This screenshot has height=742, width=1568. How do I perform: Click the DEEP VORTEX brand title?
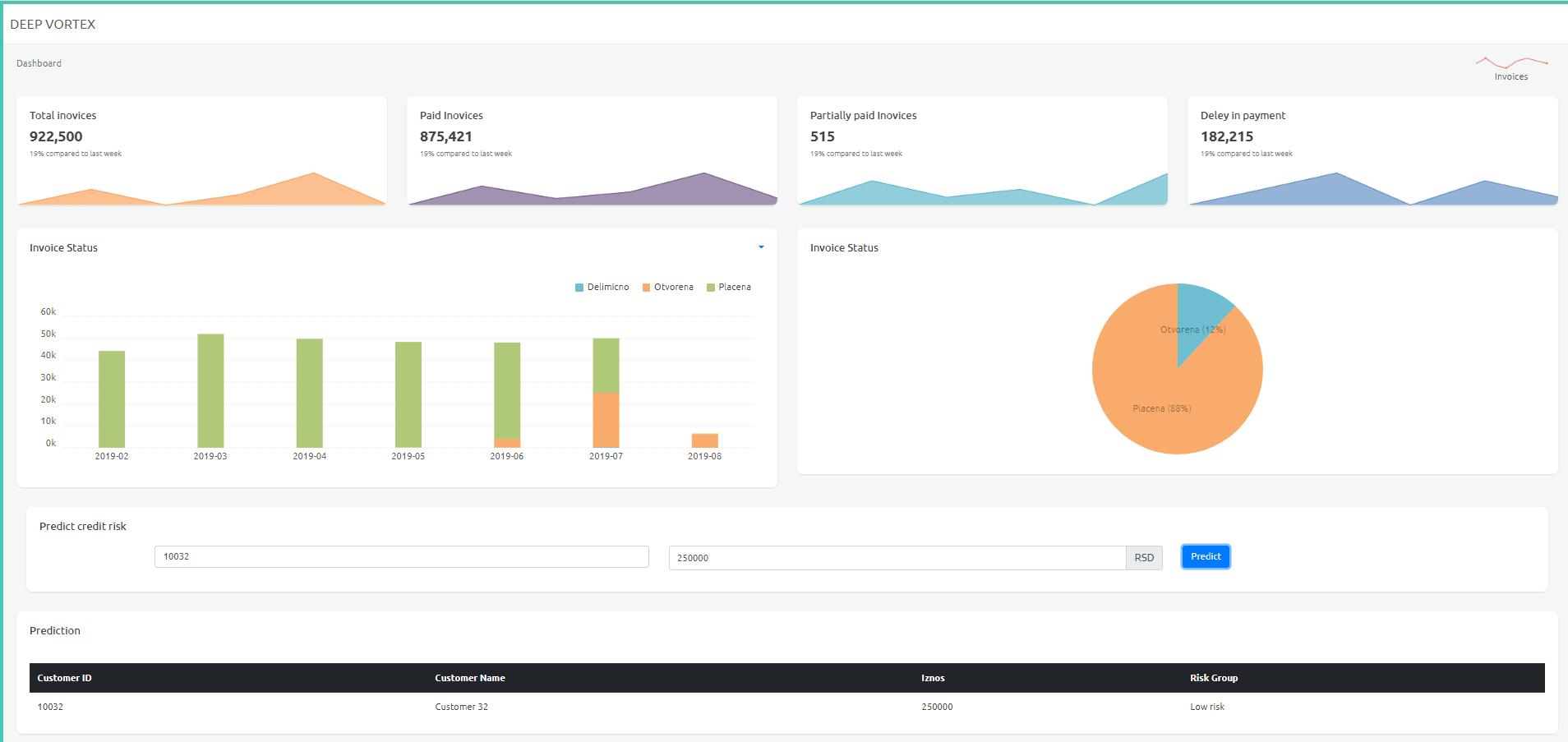coord(53,25)
